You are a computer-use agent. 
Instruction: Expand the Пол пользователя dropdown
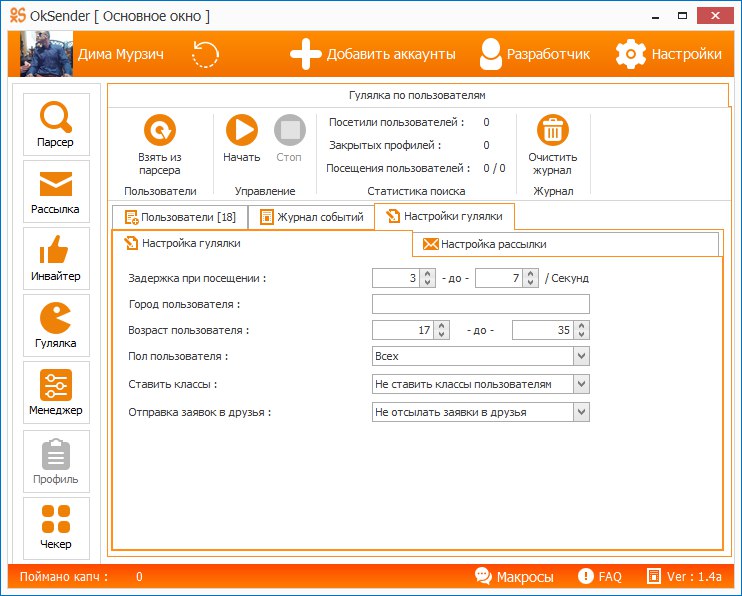(581, 356)
